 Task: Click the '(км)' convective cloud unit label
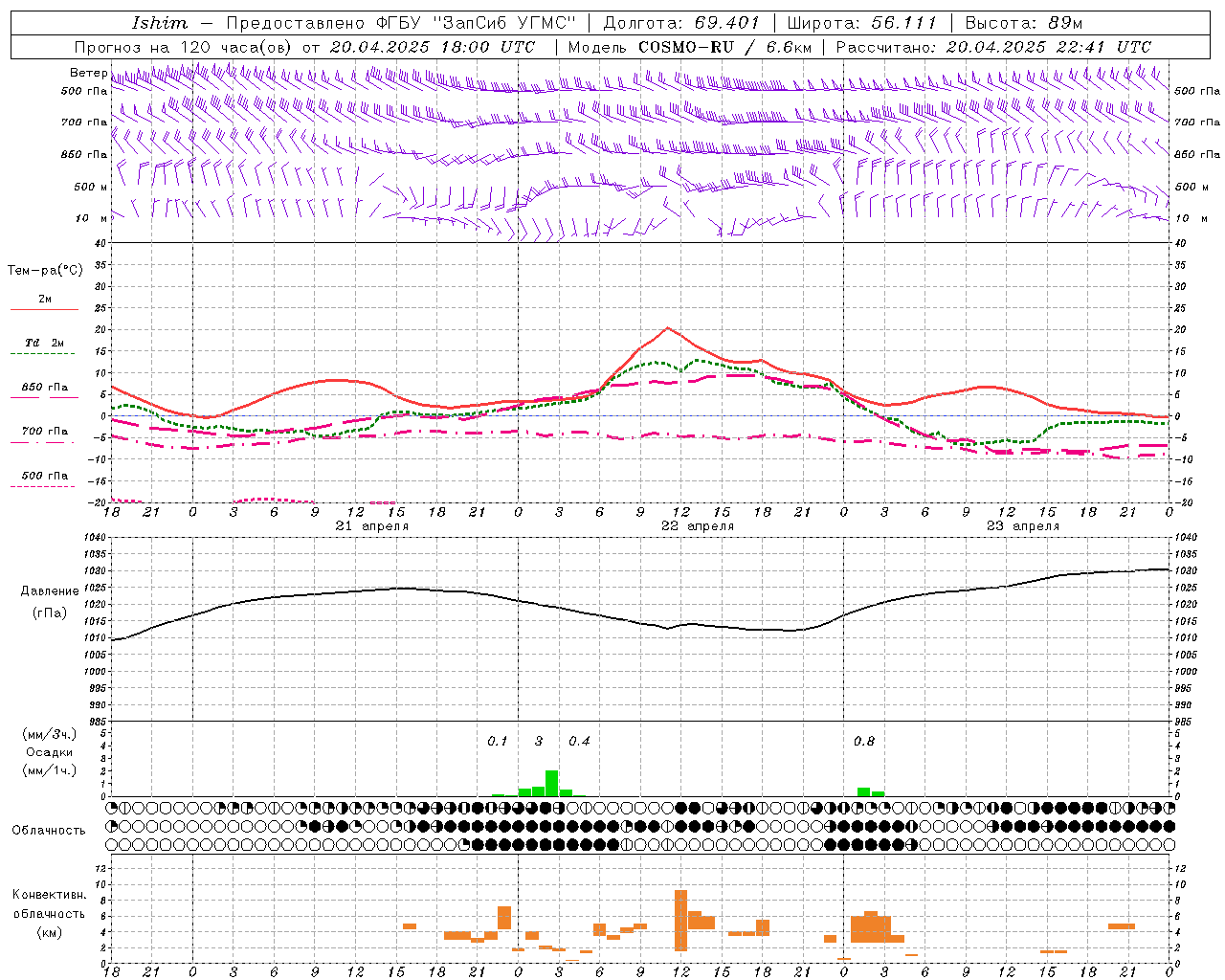(x=49, y=932)
